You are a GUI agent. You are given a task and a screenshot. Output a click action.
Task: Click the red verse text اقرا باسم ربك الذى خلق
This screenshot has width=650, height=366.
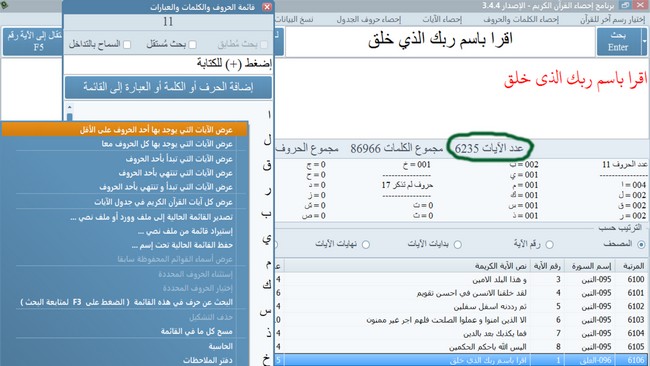point(575,79)
